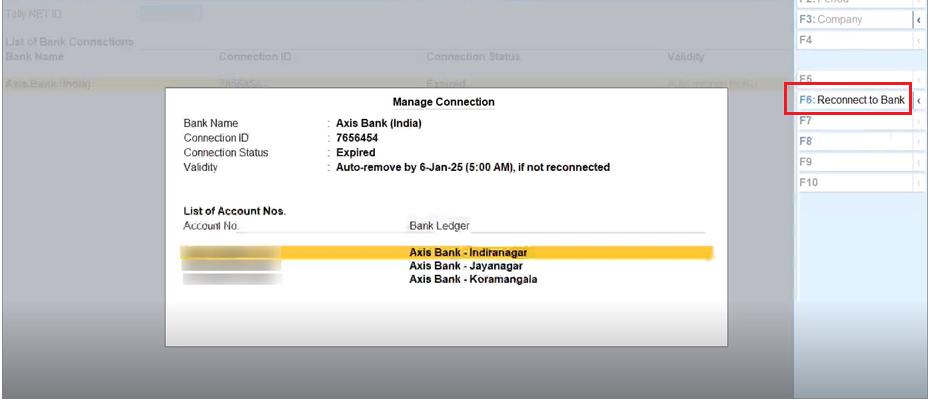Viewport: 932px width, 400px height.
Task: Expand chevron next to F9 button
Action: [x=919, y=162]
